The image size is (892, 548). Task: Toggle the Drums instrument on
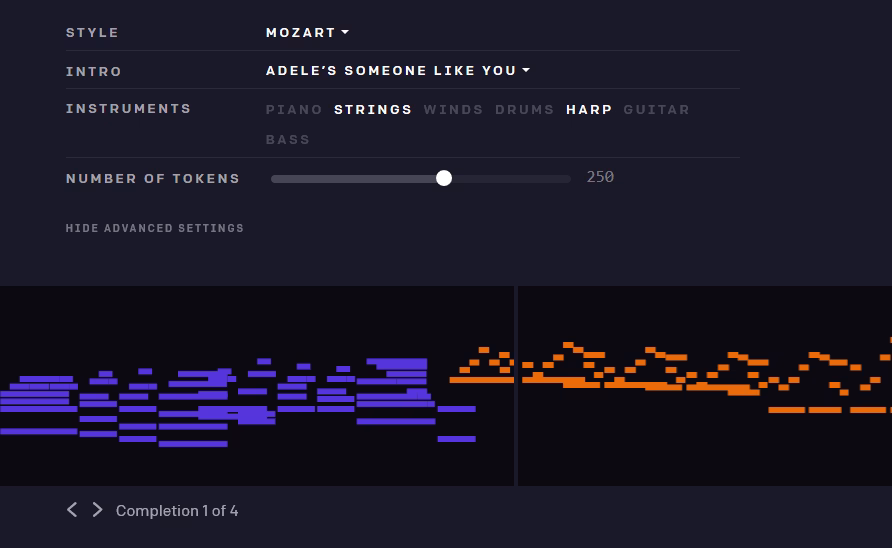tap(524, 110)
